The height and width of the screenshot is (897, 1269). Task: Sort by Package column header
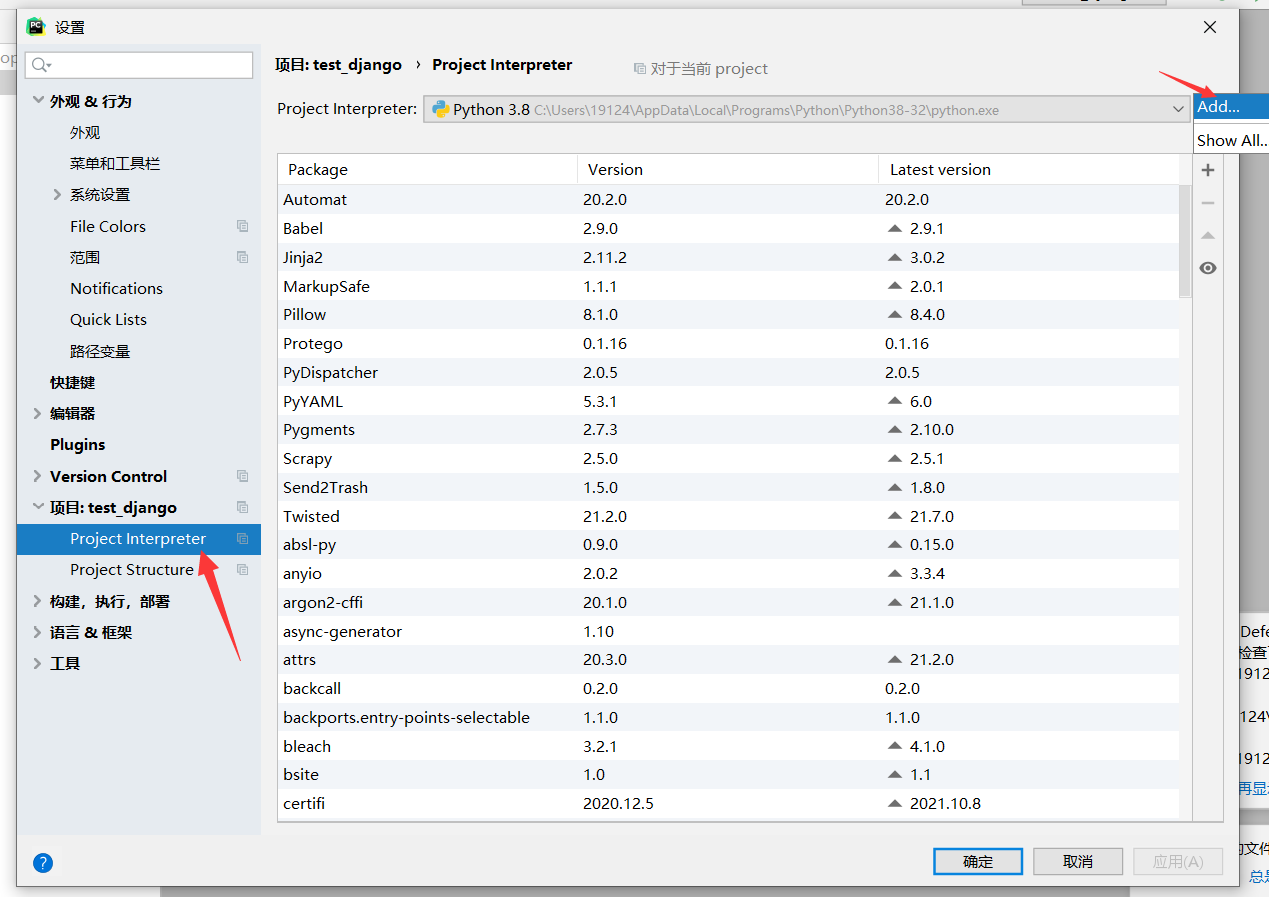pyautogui.click(x=427, y=169)
